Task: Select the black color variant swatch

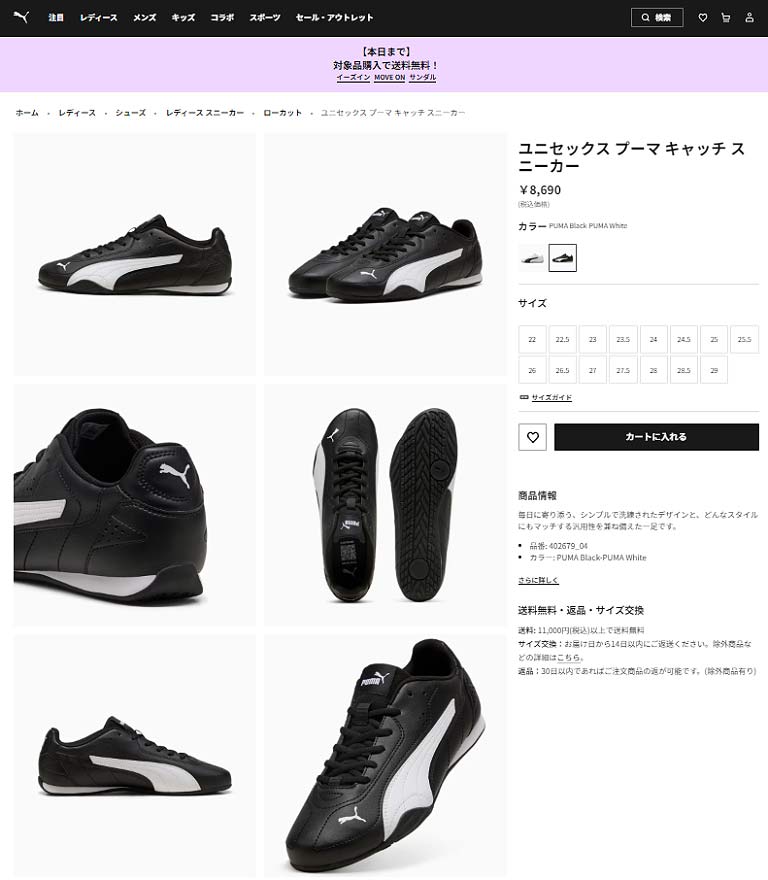Action: pos(563,258)
